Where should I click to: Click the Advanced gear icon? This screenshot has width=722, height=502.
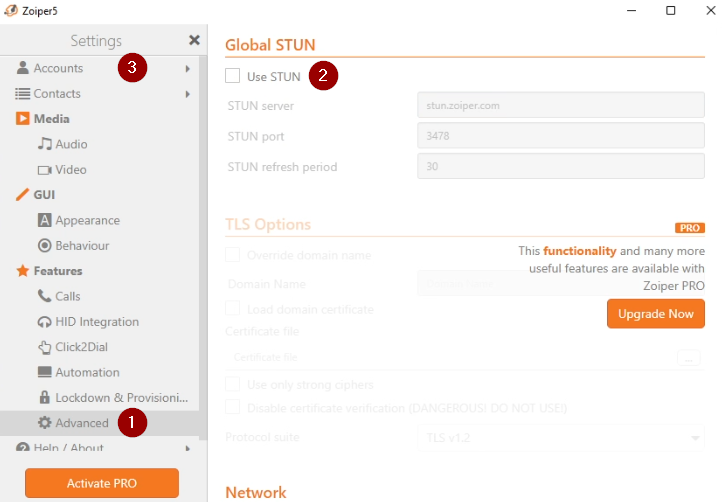click(x=44, y=422)
